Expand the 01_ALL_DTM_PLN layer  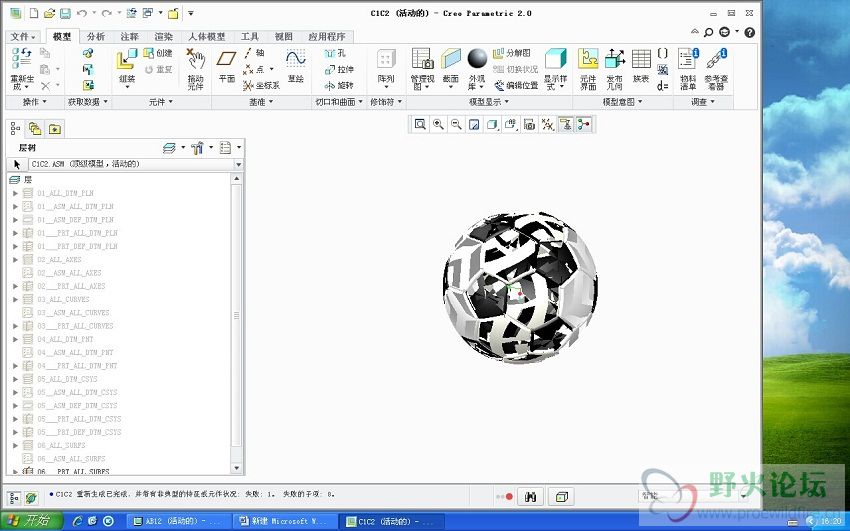(15, 193)
